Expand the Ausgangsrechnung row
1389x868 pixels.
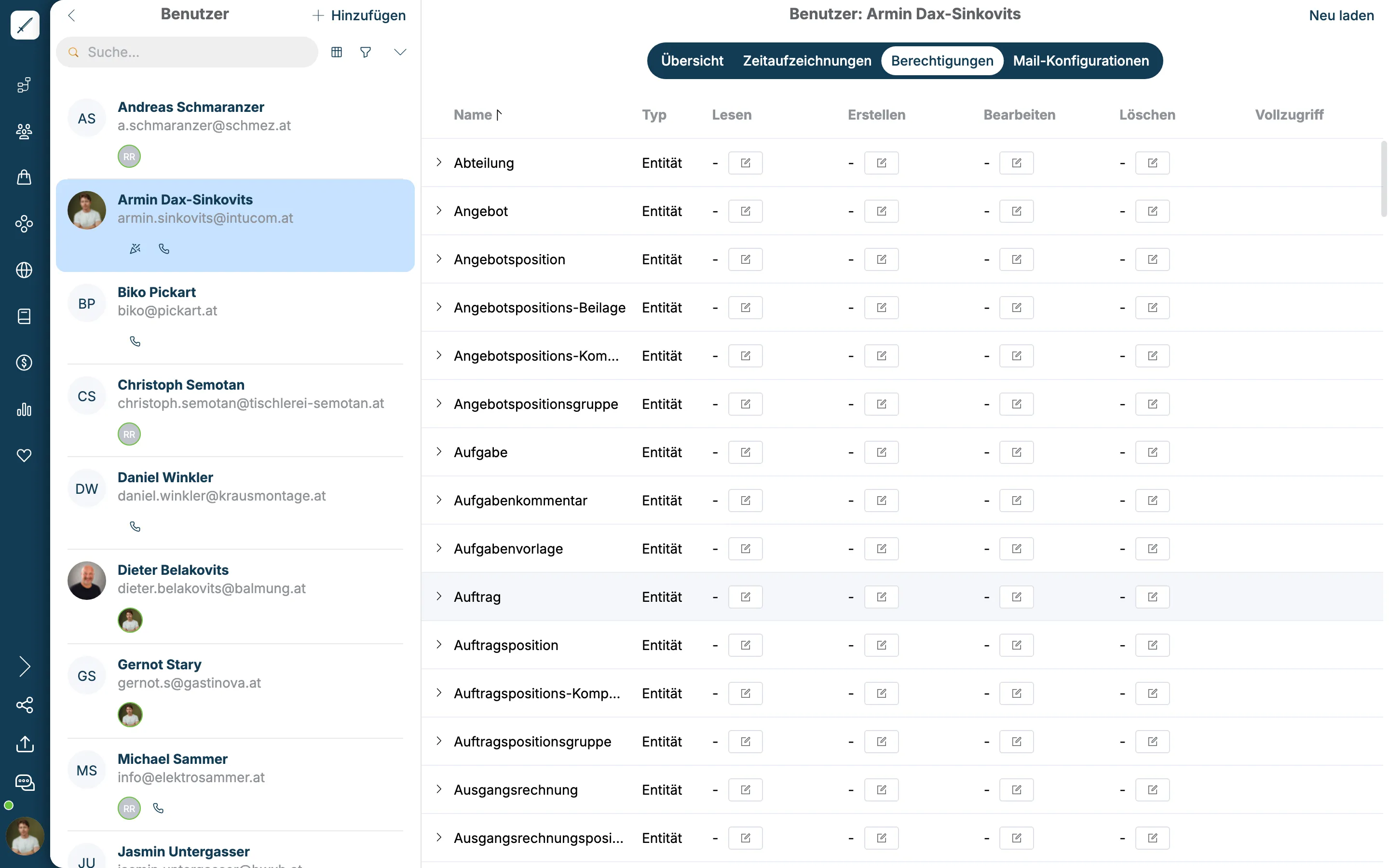click(438, 789)
